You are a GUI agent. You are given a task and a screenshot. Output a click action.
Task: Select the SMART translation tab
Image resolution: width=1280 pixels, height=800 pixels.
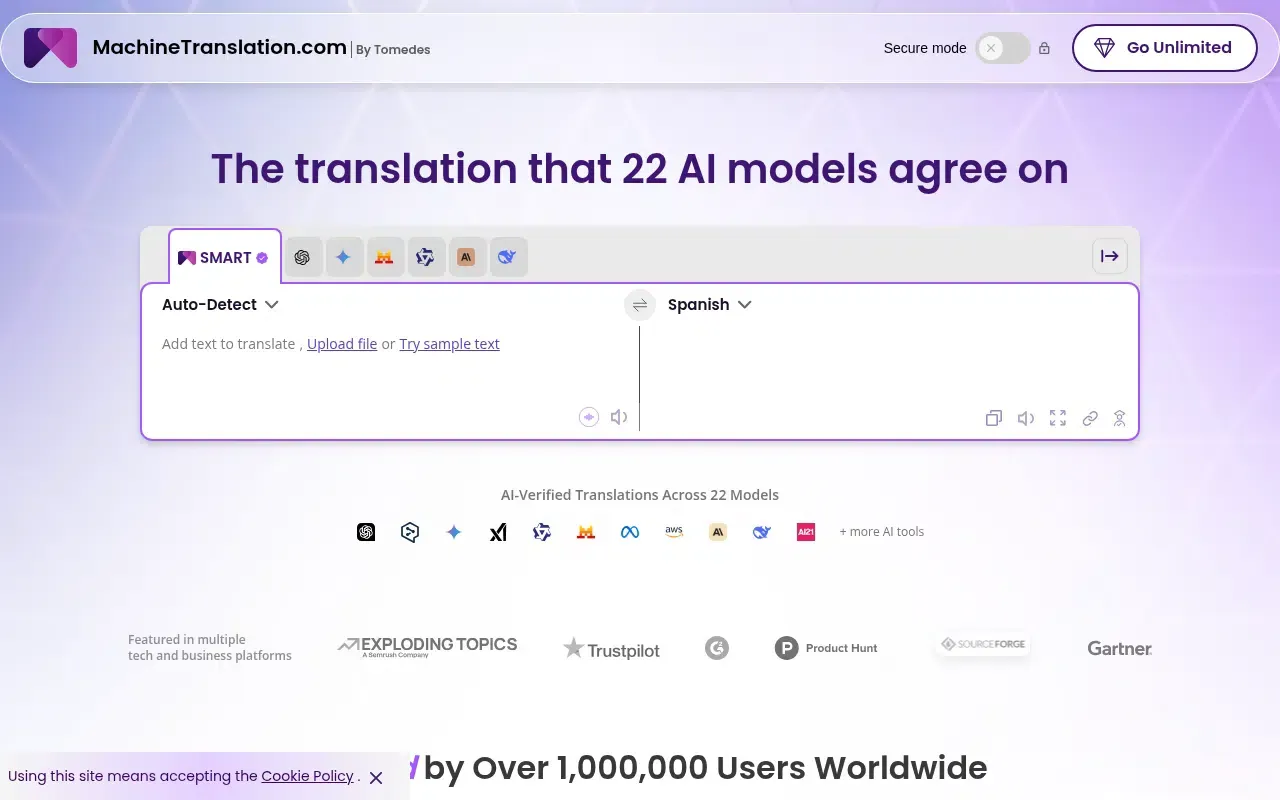pyautogui.click(x=224, y=257)
